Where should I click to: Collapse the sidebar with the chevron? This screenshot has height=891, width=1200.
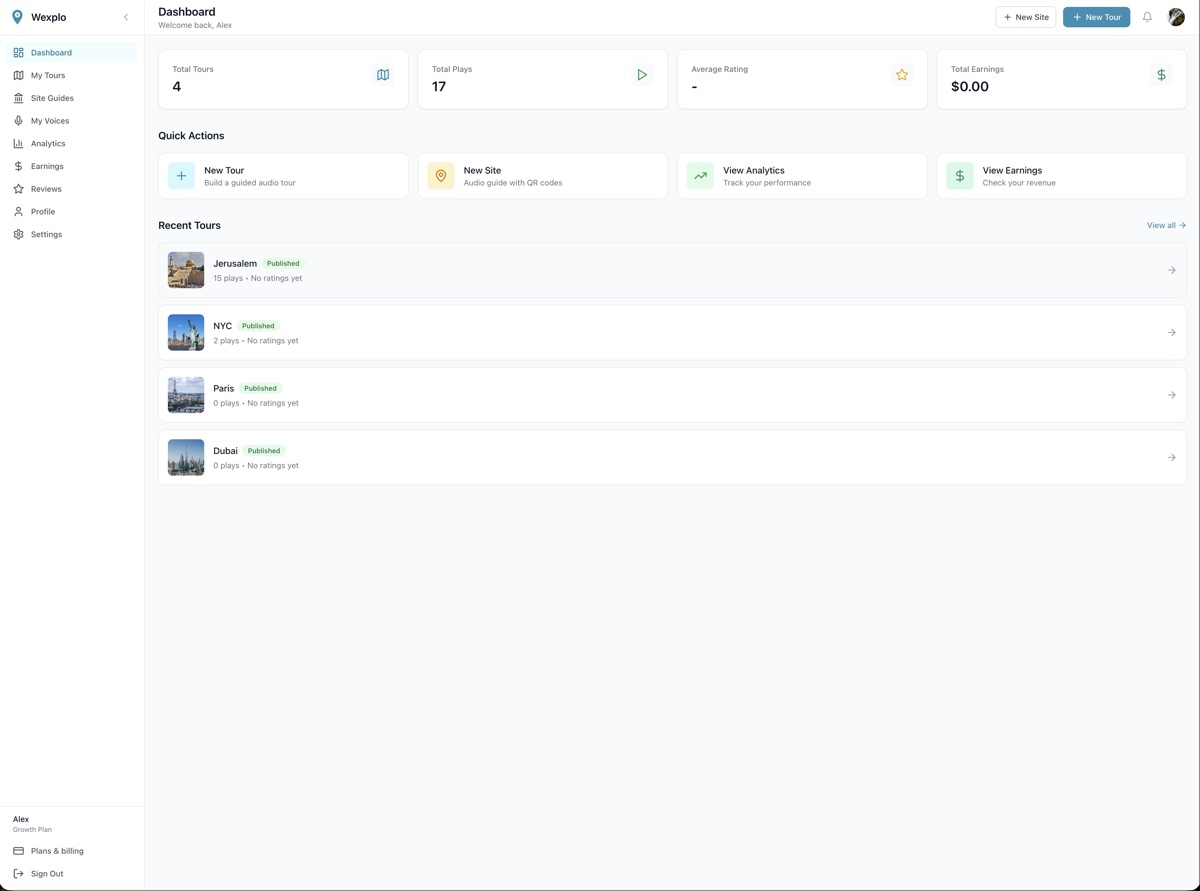(126, 17)
